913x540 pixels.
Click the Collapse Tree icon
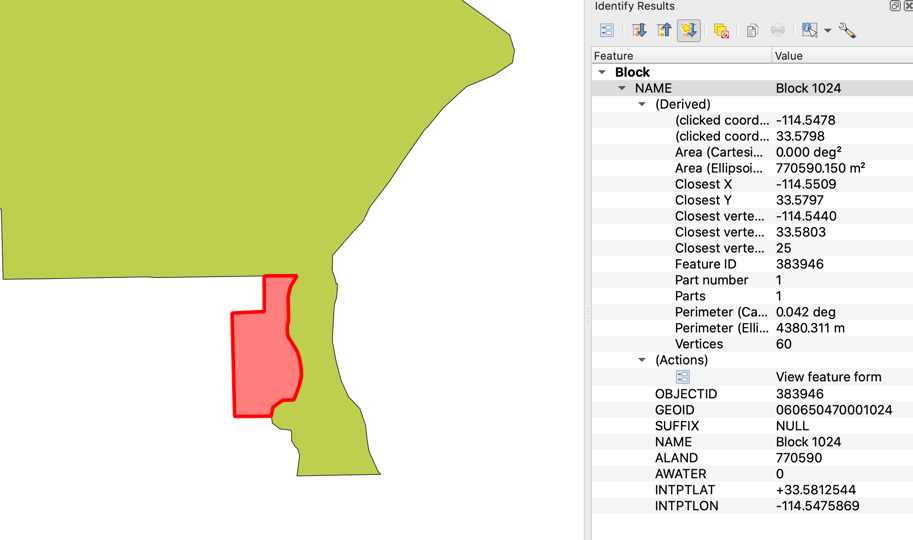664,30
